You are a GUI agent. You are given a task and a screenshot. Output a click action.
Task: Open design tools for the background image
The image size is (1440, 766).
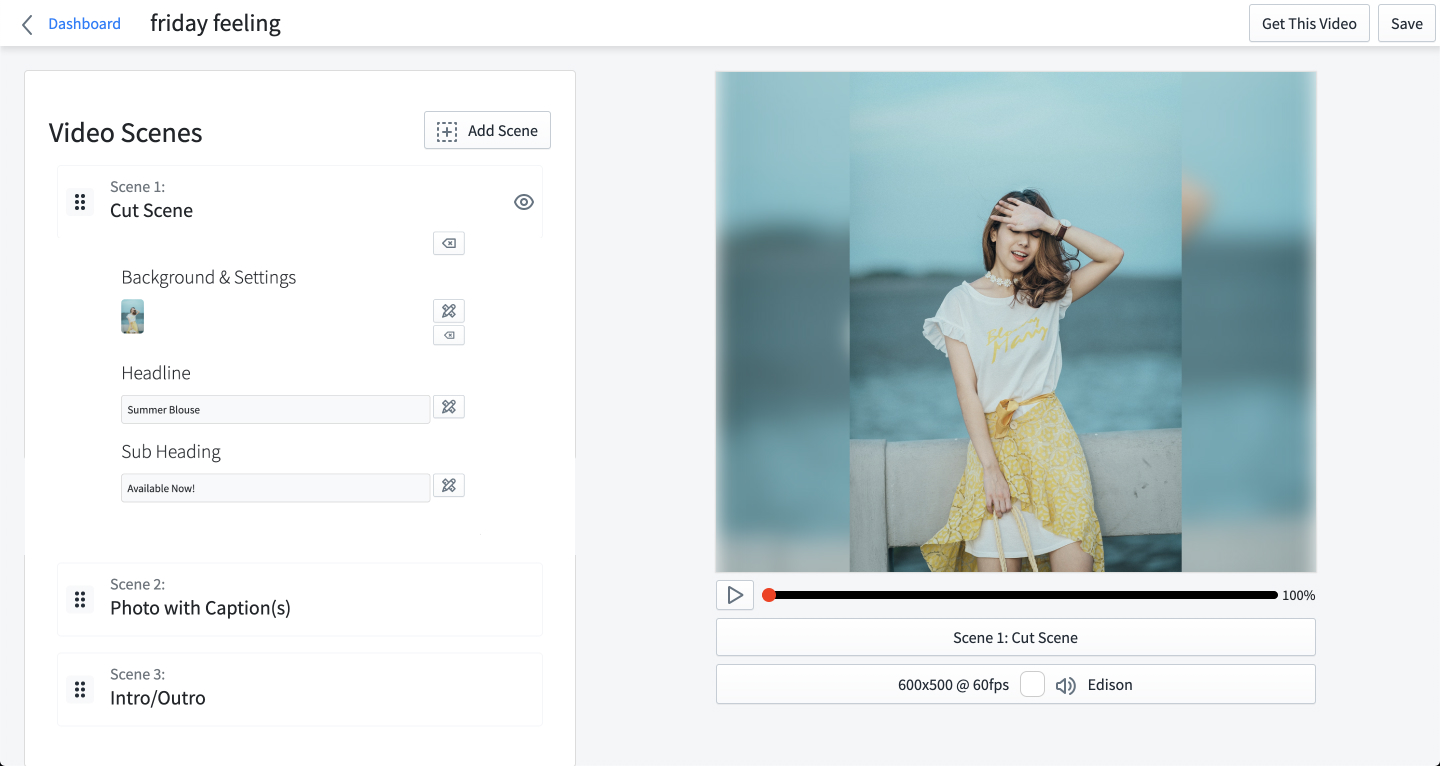449,311
